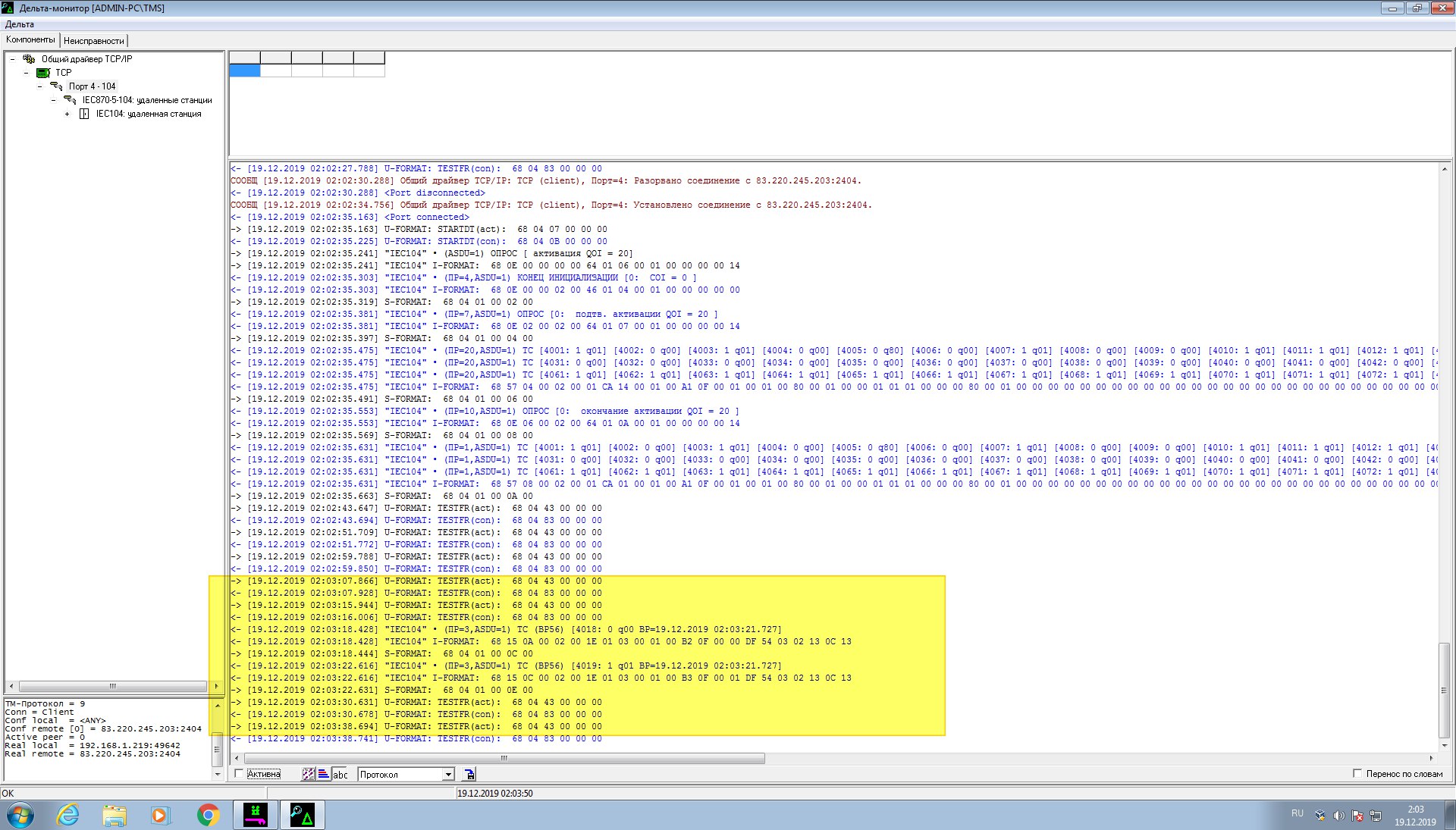Open the Windows Start orb
Viewport: 1456px width, 830px height.
tap(20, 816)
